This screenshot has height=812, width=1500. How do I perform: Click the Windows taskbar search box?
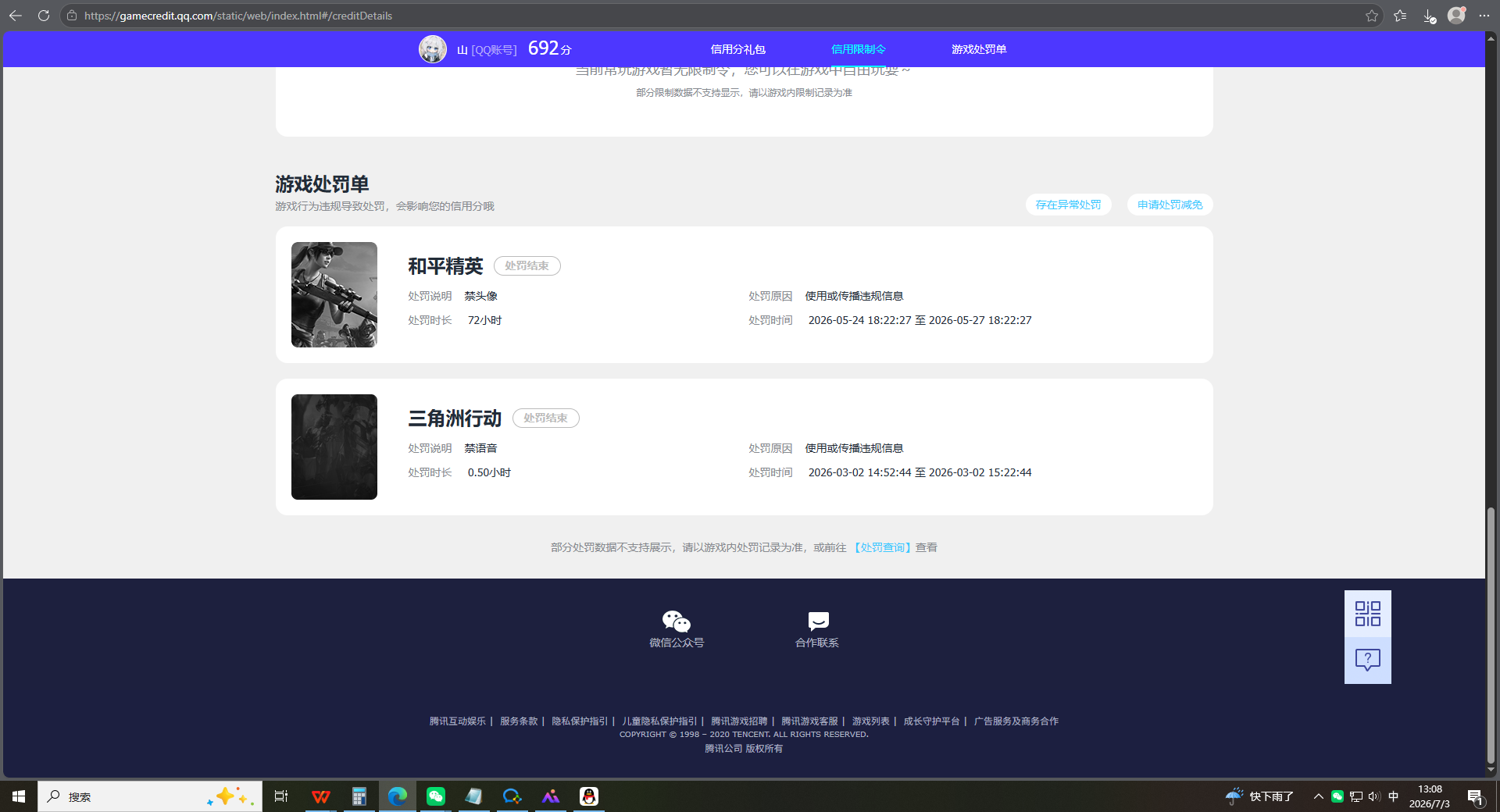tap(150, 796)
